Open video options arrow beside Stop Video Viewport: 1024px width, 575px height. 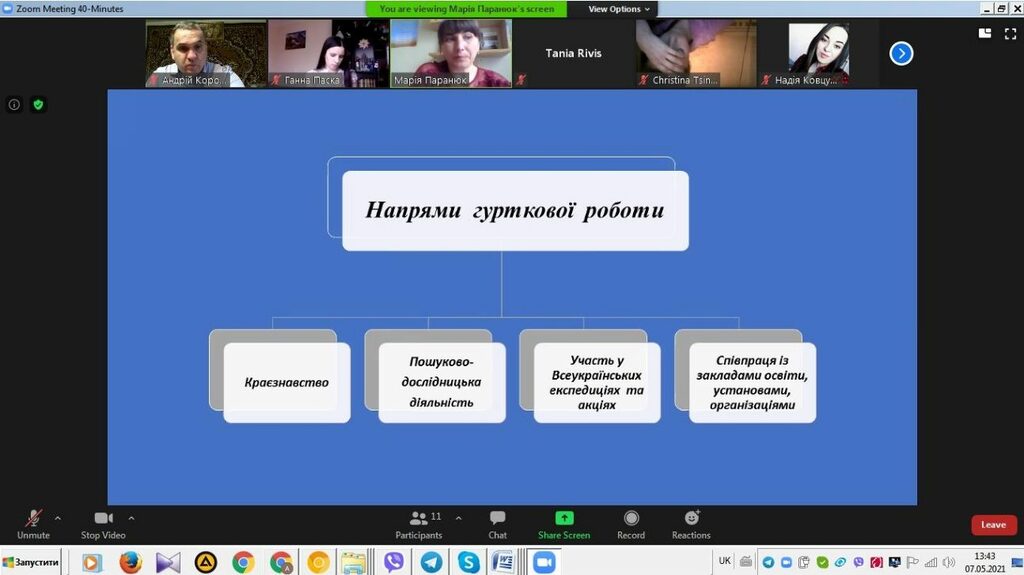tap(131, 518)
